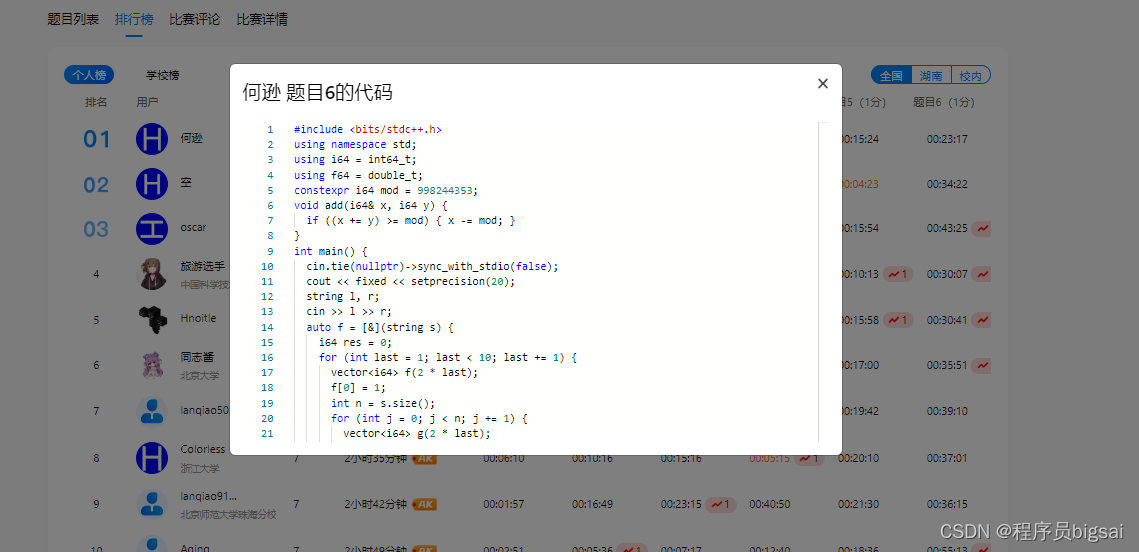Select the 个人榜 ranking toggle
Image resolution: width=1139 pixels, height=552 pixels.
89,75
